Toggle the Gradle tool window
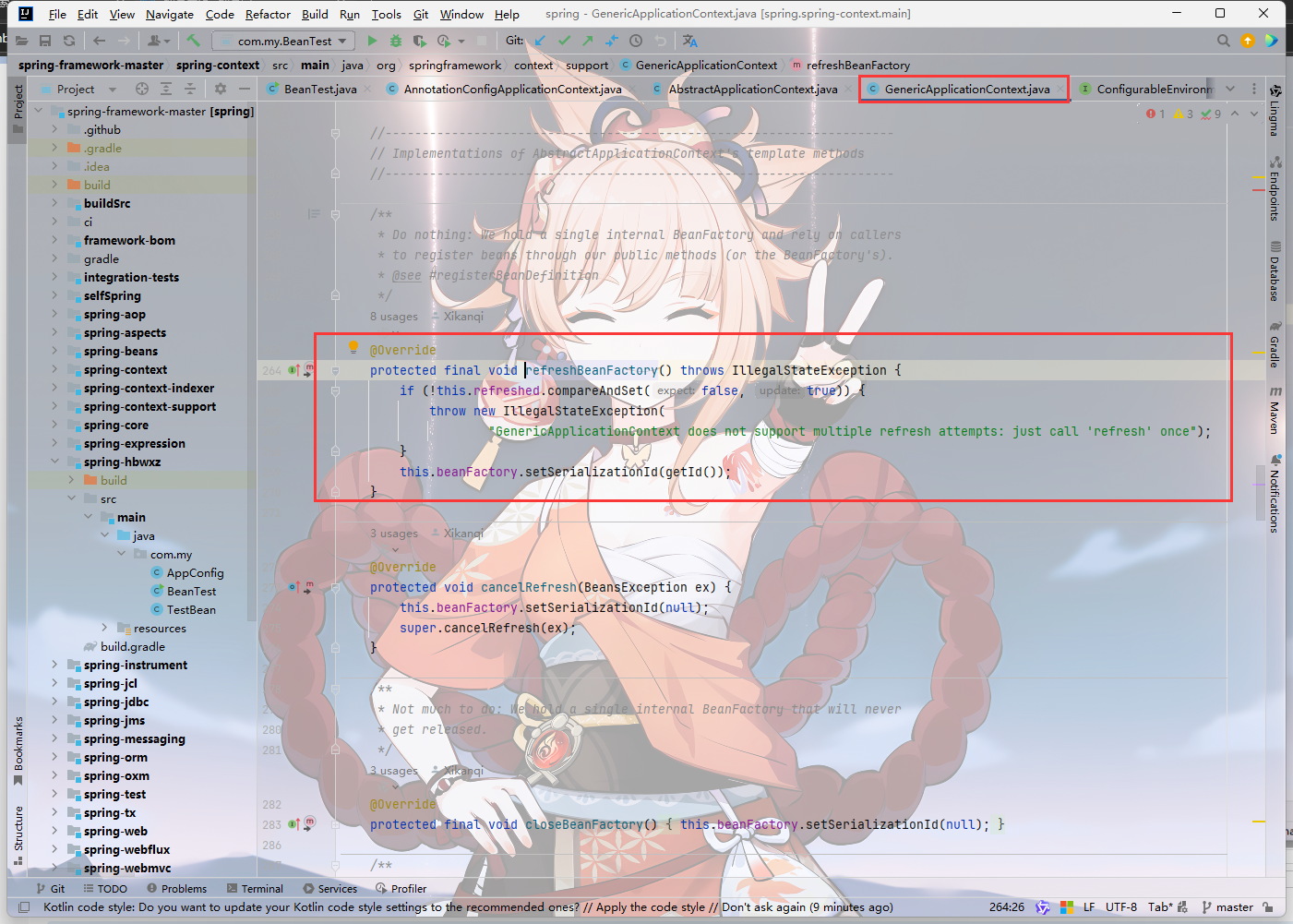 click(x=1275, y=343)
